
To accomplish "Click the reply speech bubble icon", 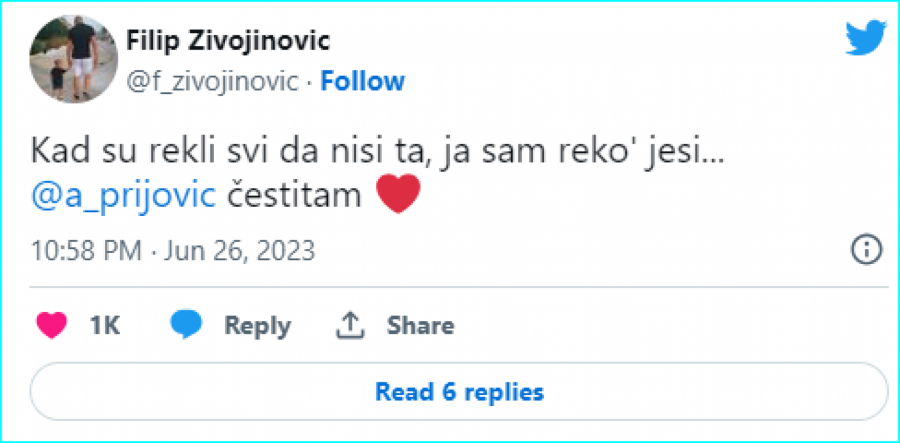I will [x=186, y=325].
